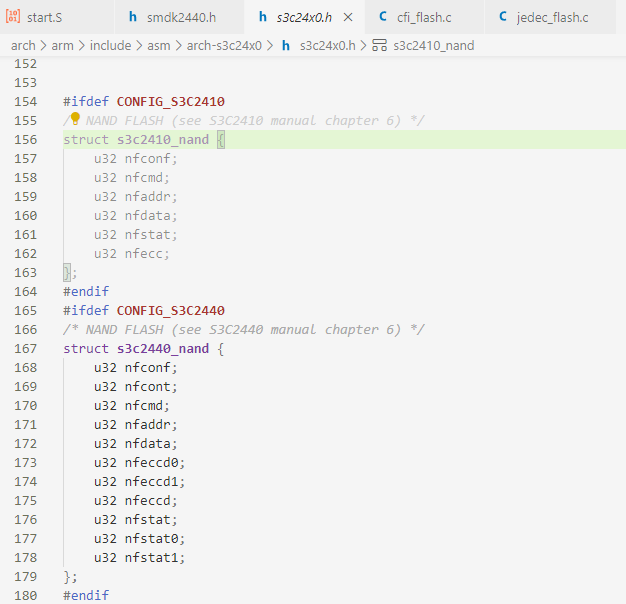Open the arm breadcrumb folder

point(62,46)
